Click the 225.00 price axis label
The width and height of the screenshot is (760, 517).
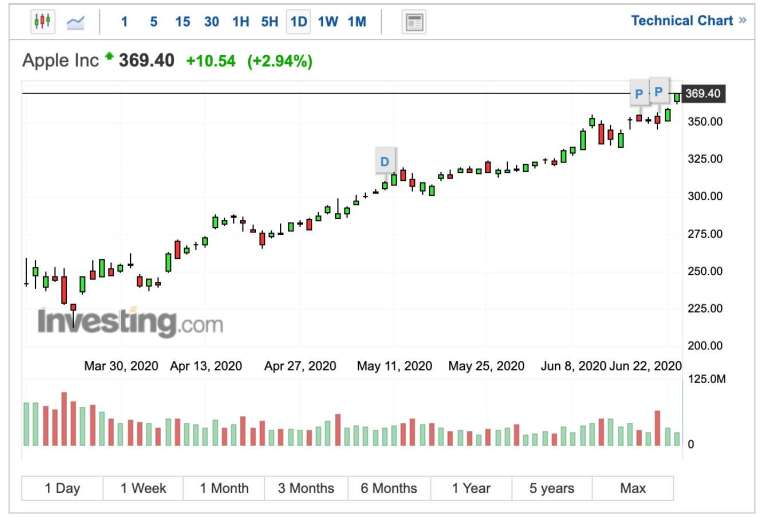click(705, 309)
